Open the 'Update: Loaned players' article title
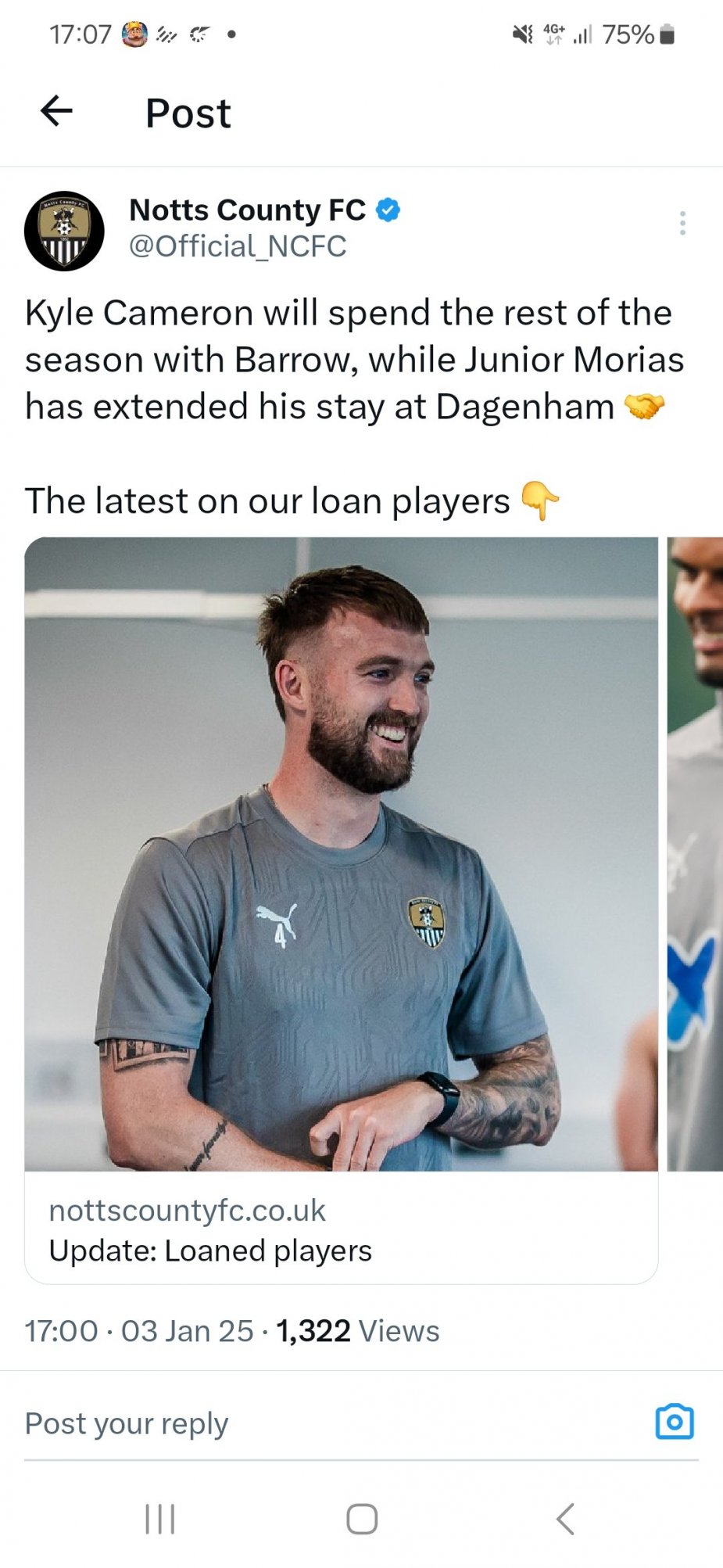Screen dimensions: 723x1568 (210, 1250)
